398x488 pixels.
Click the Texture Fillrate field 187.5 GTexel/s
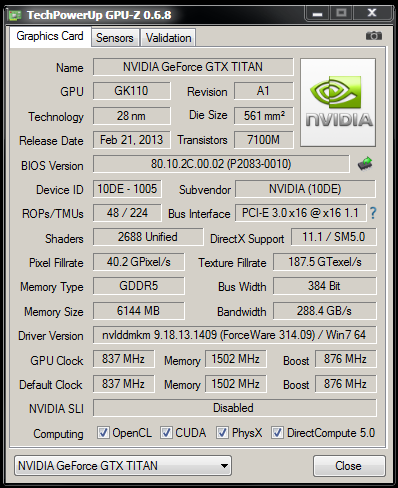point(325,262)
